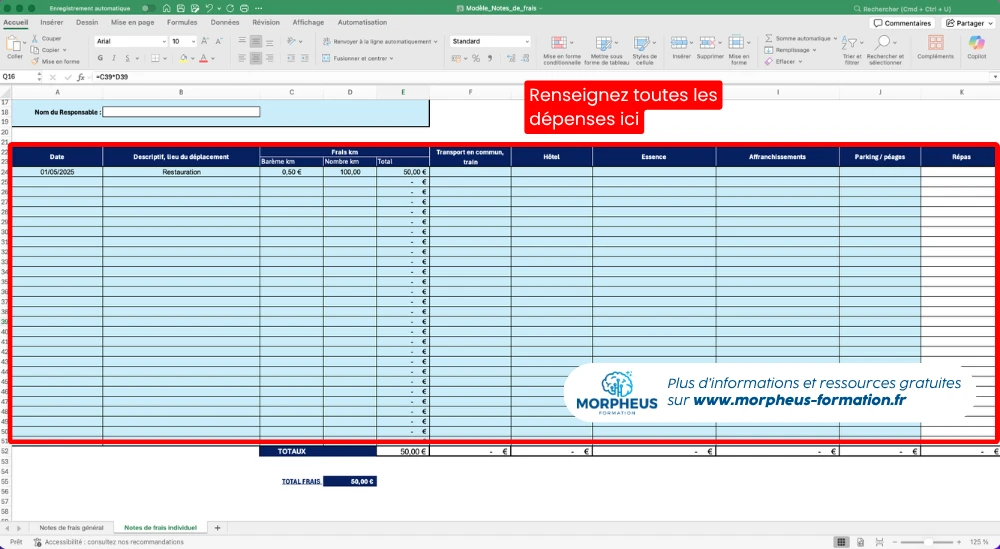Open the Partager dropdown button
The width and height of the screenshot is (1000, 549).
[969, 23]
